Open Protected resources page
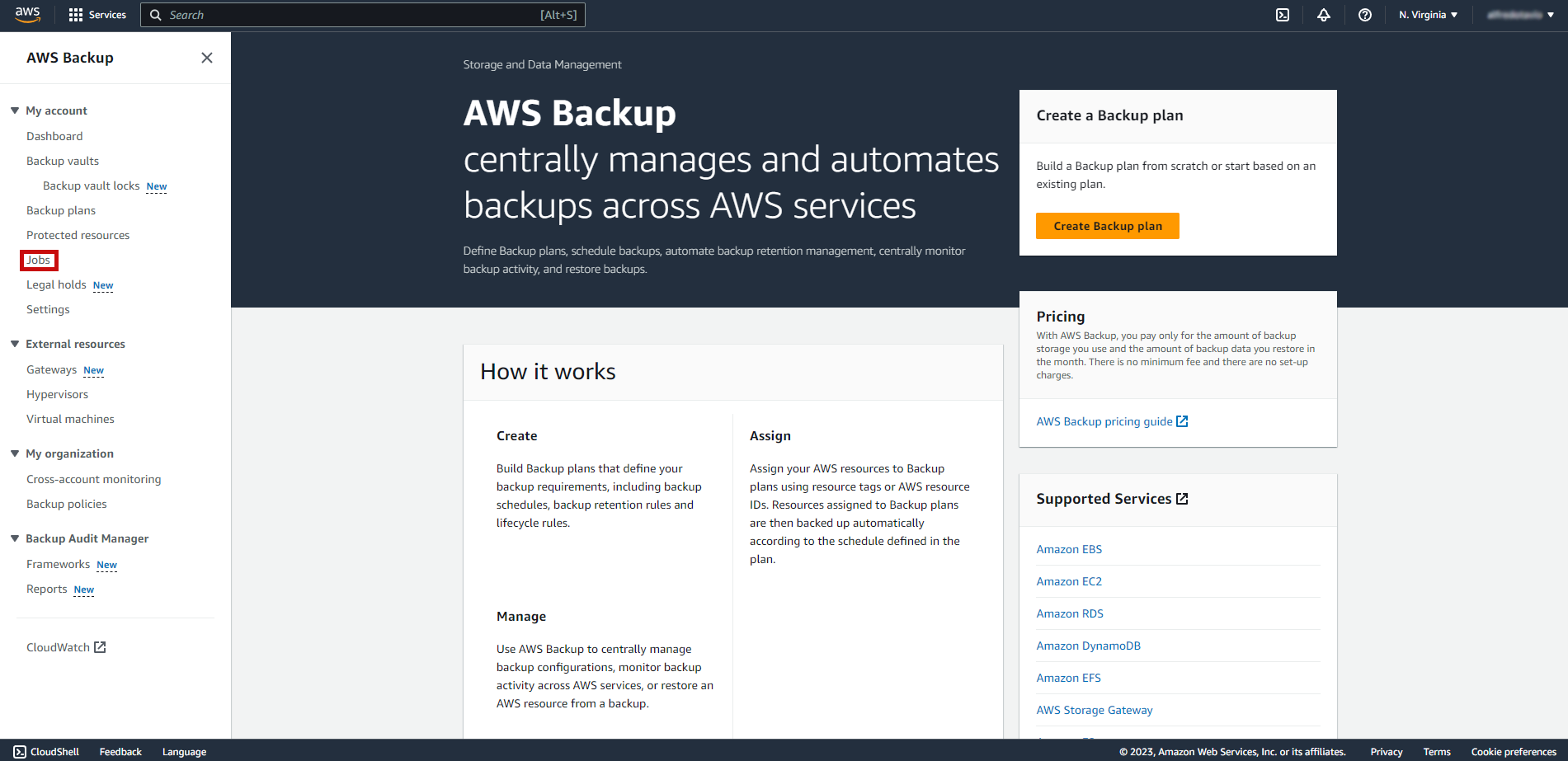Viewport: 1568px width, 761px height. [78, 235]
